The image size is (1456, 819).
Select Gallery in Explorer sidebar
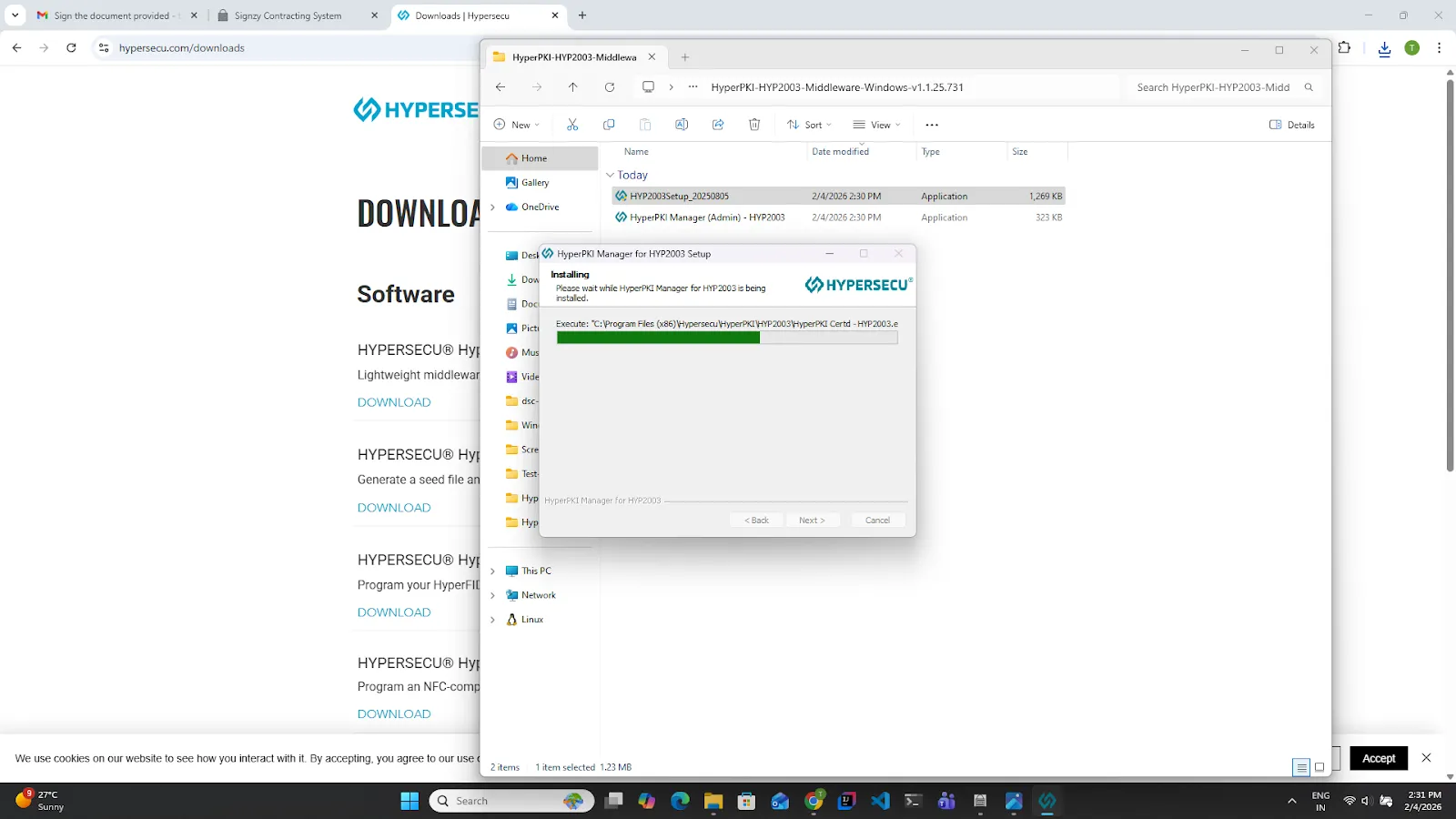tap(535, 183)
